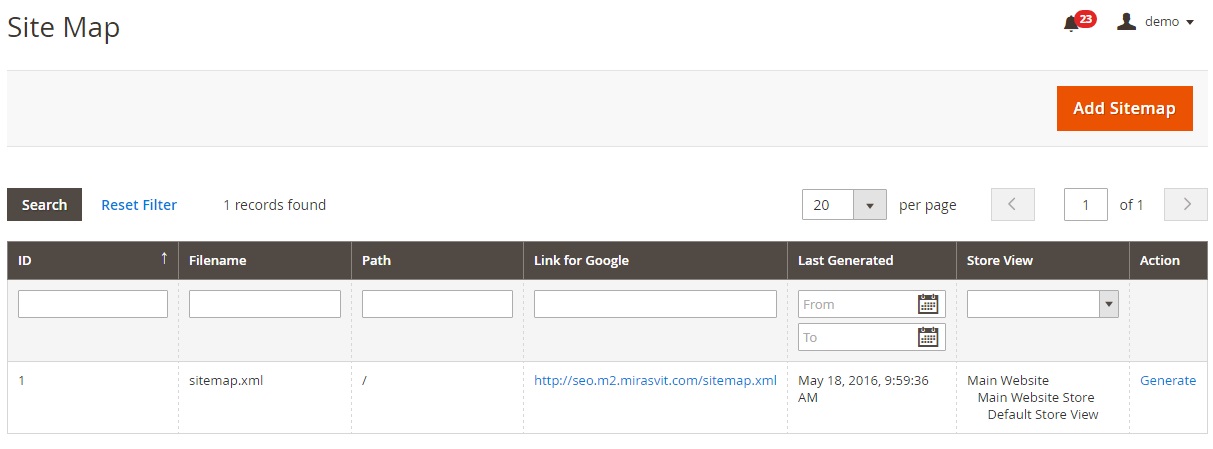Click the Link for Google filter field
The width and height of the screenshot is (1213, 449).
655,304
